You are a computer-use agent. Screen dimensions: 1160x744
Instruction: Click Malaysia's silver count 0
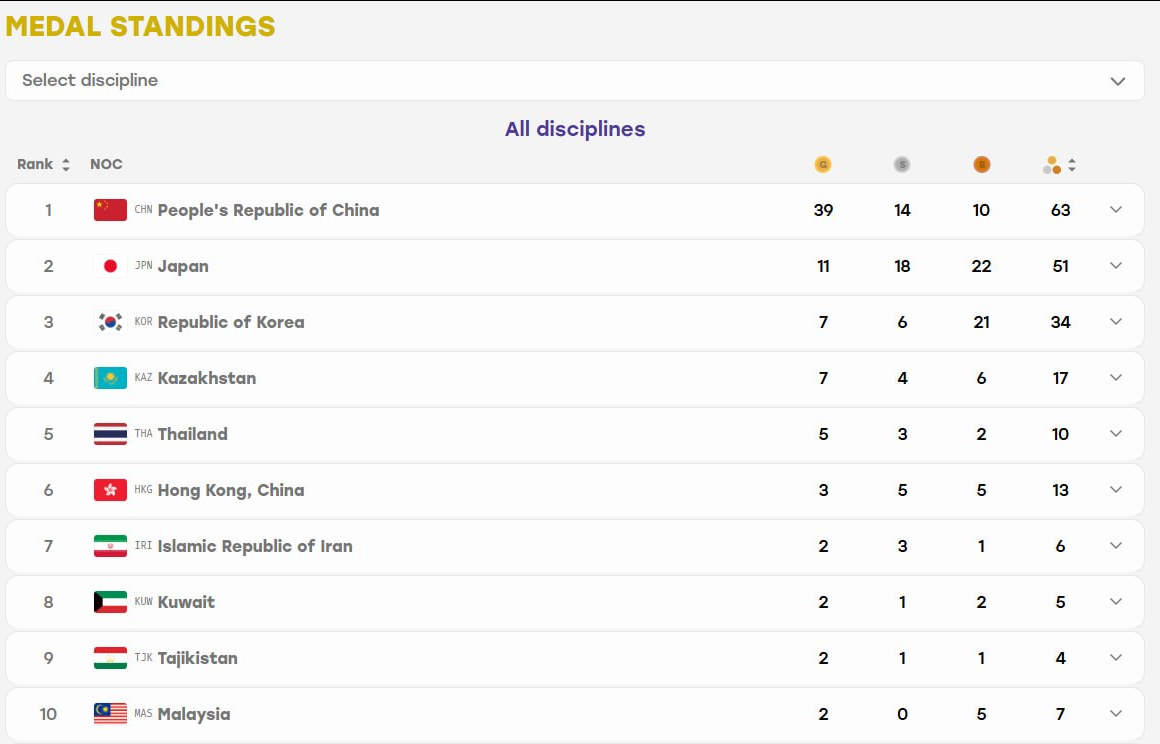pyautogui.click(x=903, y=714)
